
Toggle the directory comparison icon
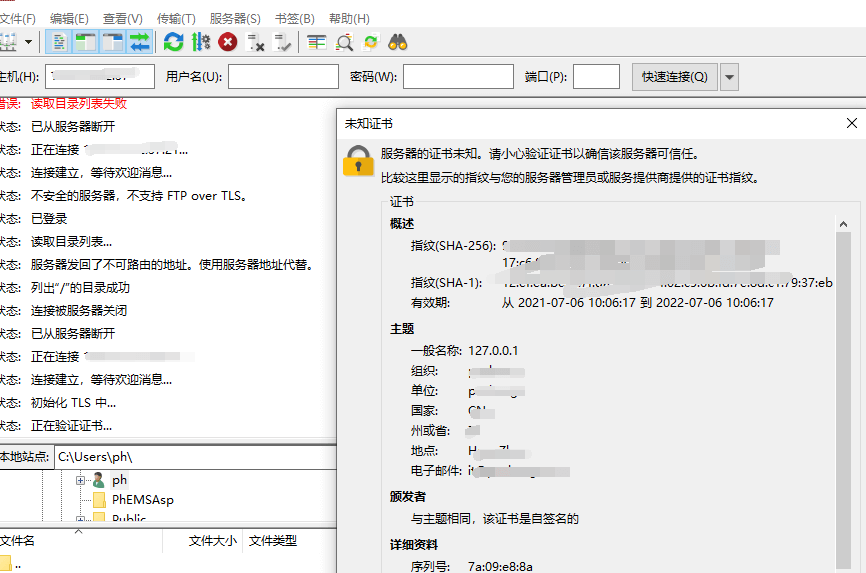[344, 42]
